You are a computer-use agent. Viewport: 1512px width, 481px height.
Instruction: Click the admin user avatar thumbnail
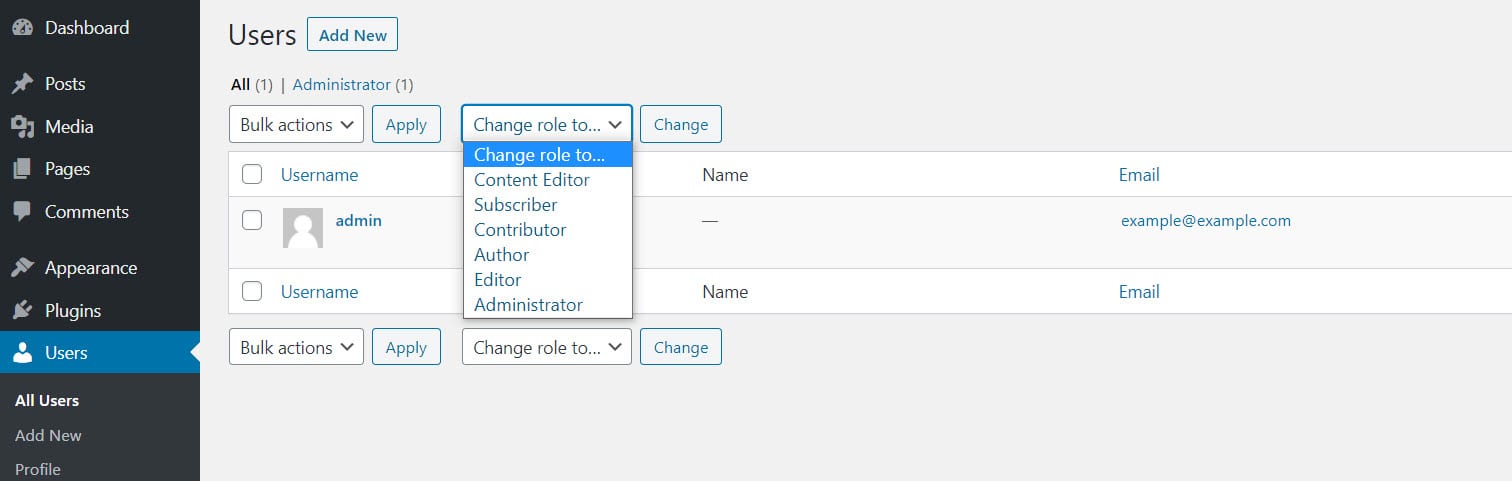[x=303, y=228]
